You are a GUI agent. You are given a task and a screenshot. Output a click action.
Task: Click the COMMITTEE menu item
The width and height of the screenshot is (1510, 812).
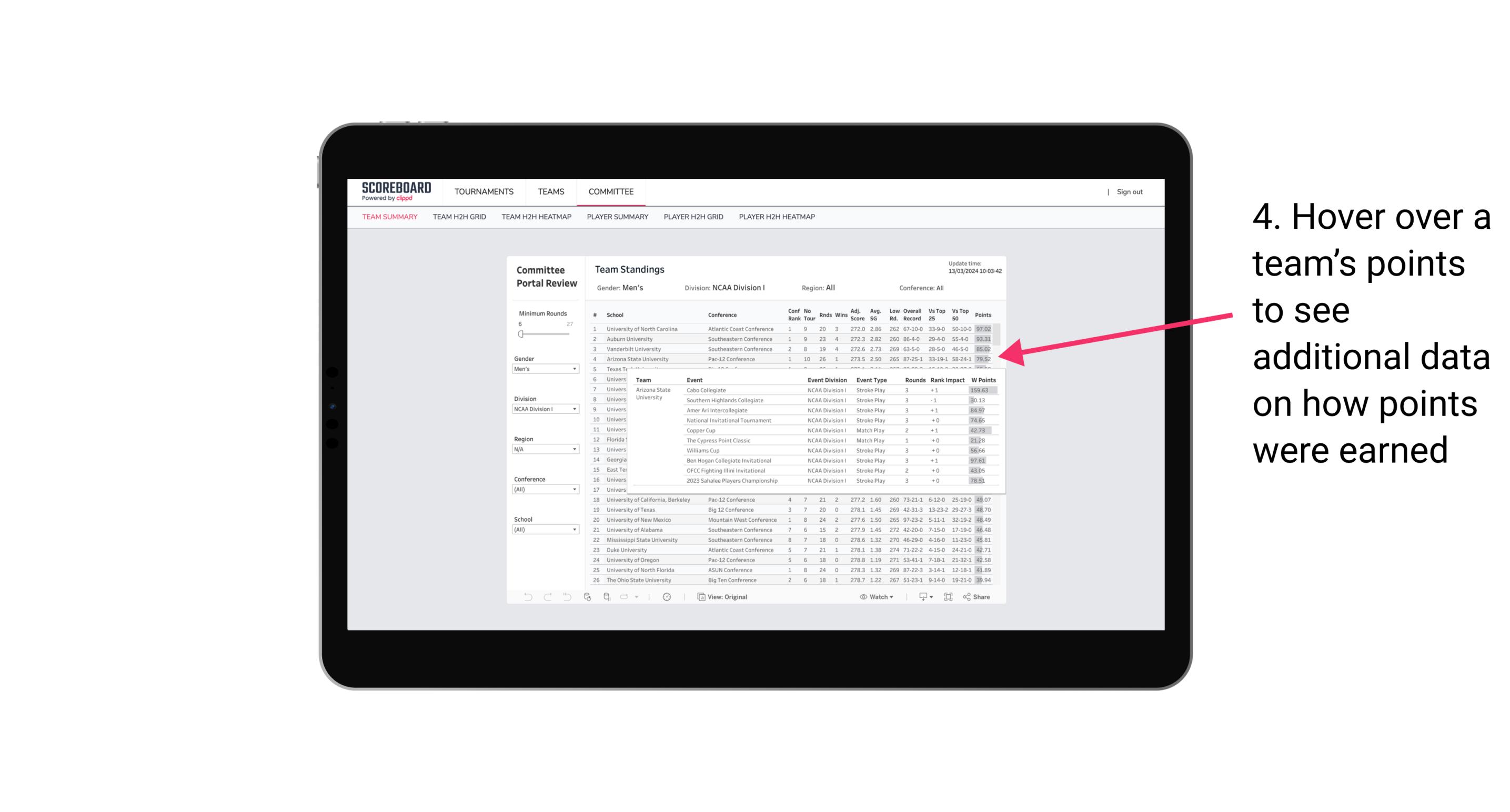(x=611, y=191)
